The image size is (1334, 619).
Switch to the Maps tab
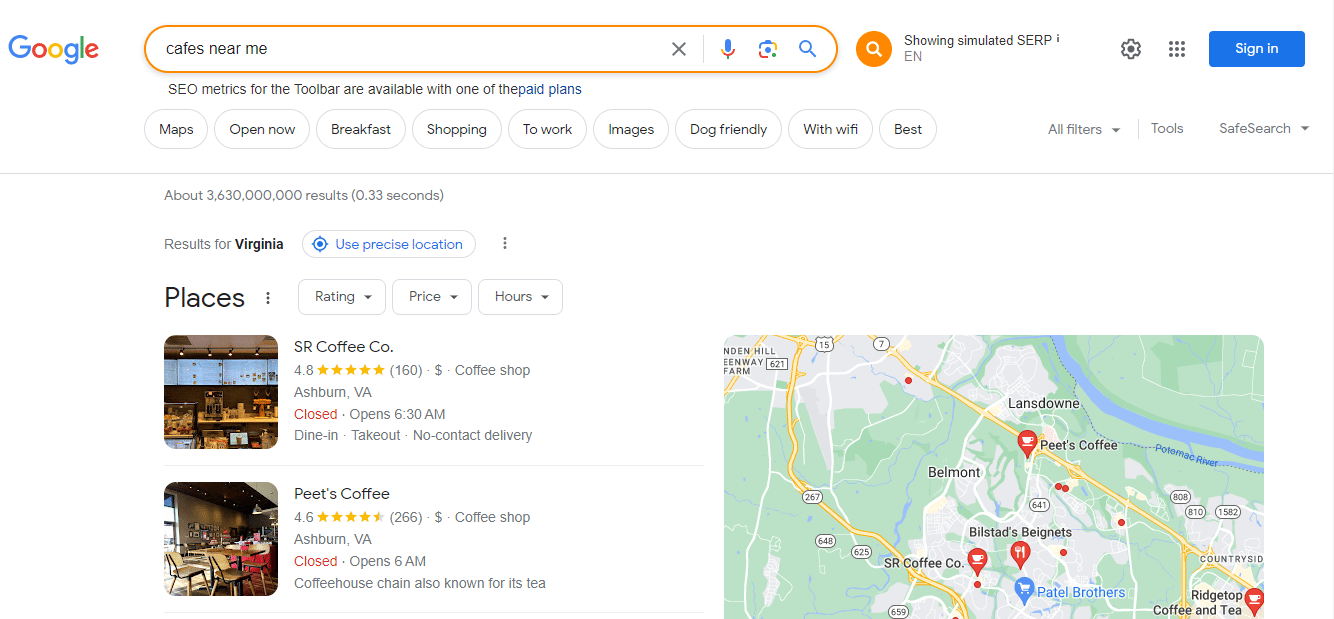tap(176, 129)
